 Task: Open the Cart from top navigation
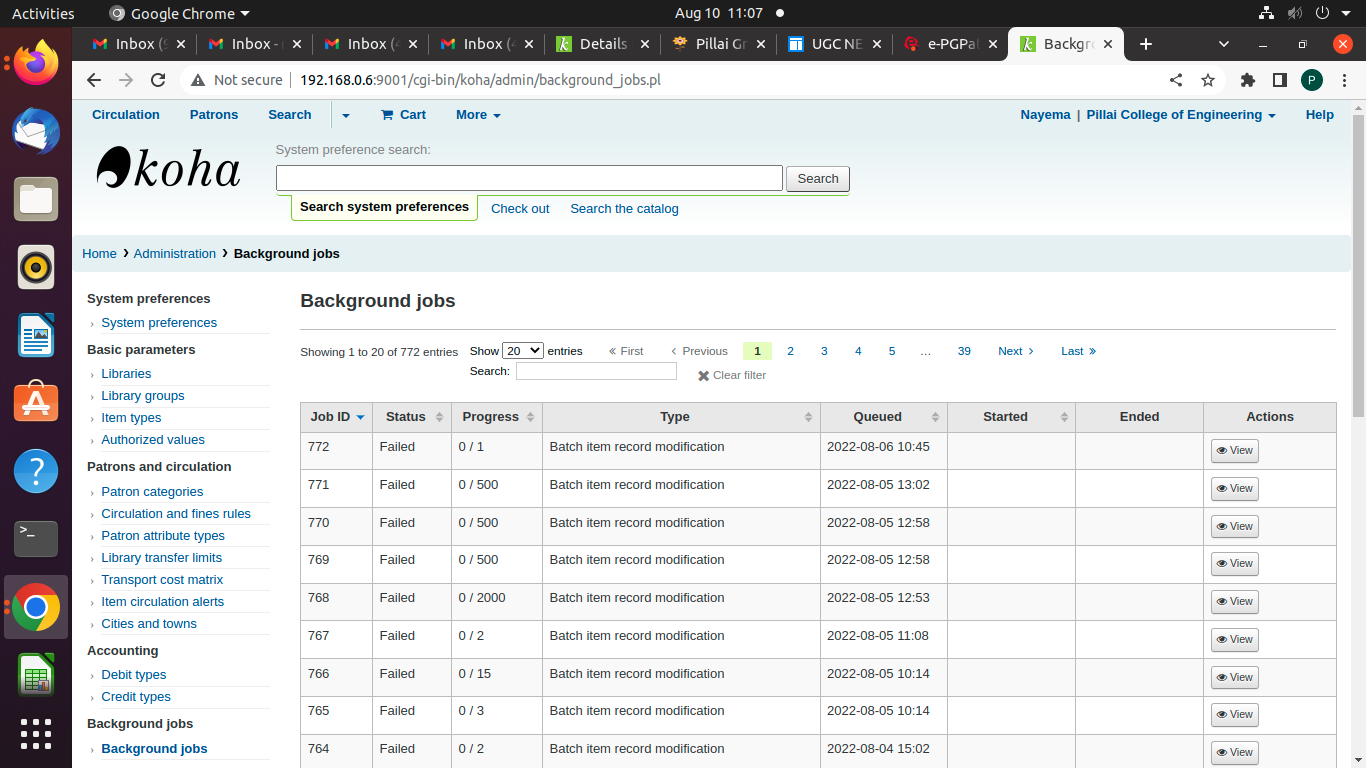coord(403,115)
